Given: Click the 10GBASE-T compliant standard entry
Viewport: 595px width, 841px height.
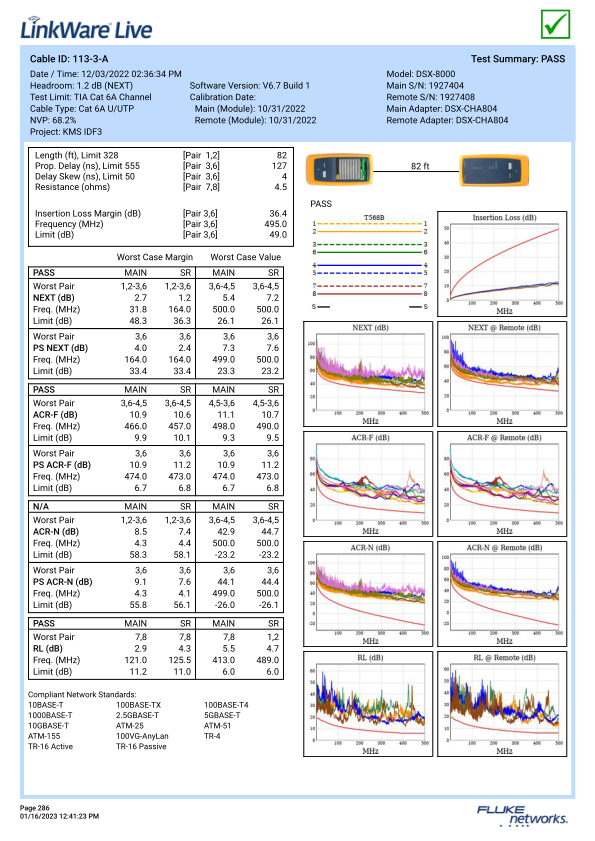Looking at the screenshot, I should click(48, 726).
